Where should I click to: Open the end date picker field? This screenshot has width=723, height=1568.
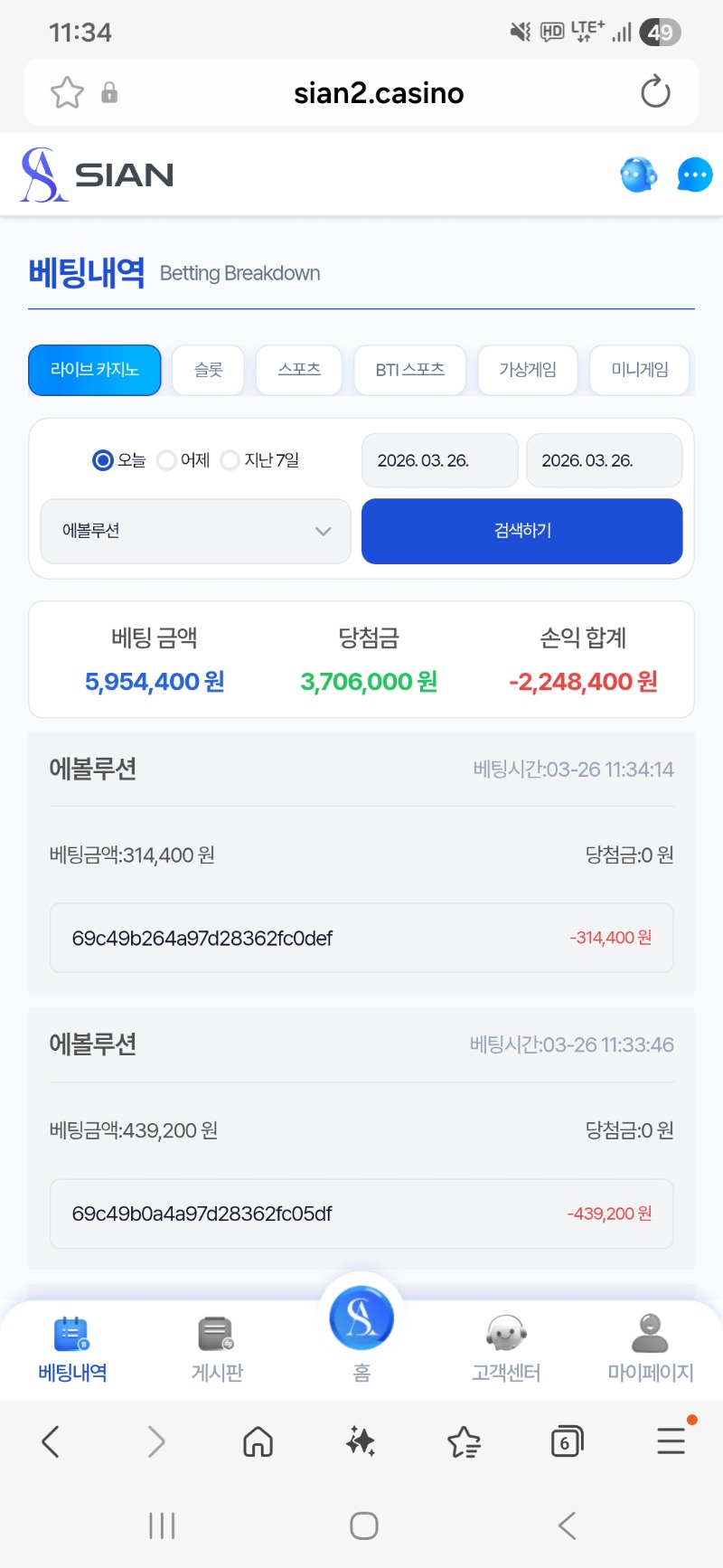point(604,460)
